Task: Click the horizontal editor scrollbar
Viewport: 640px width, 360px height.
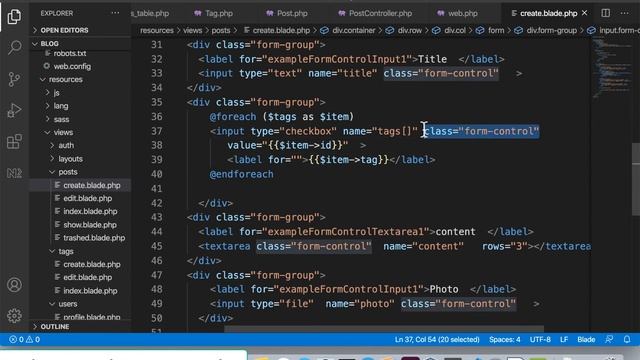Action: point(384,329)
